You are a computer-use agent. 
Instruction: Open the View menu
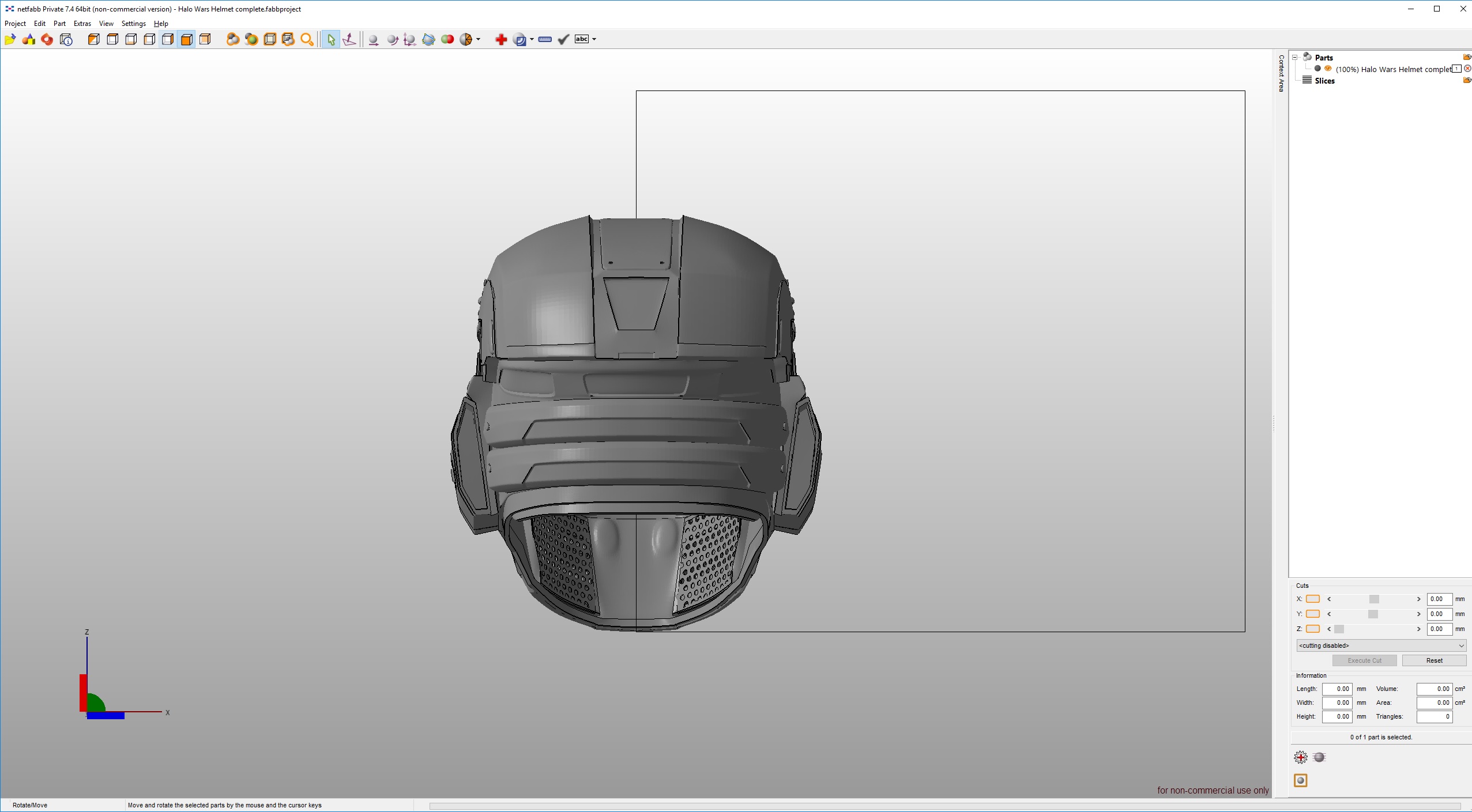pyautogui.click(x=106, y=24)
